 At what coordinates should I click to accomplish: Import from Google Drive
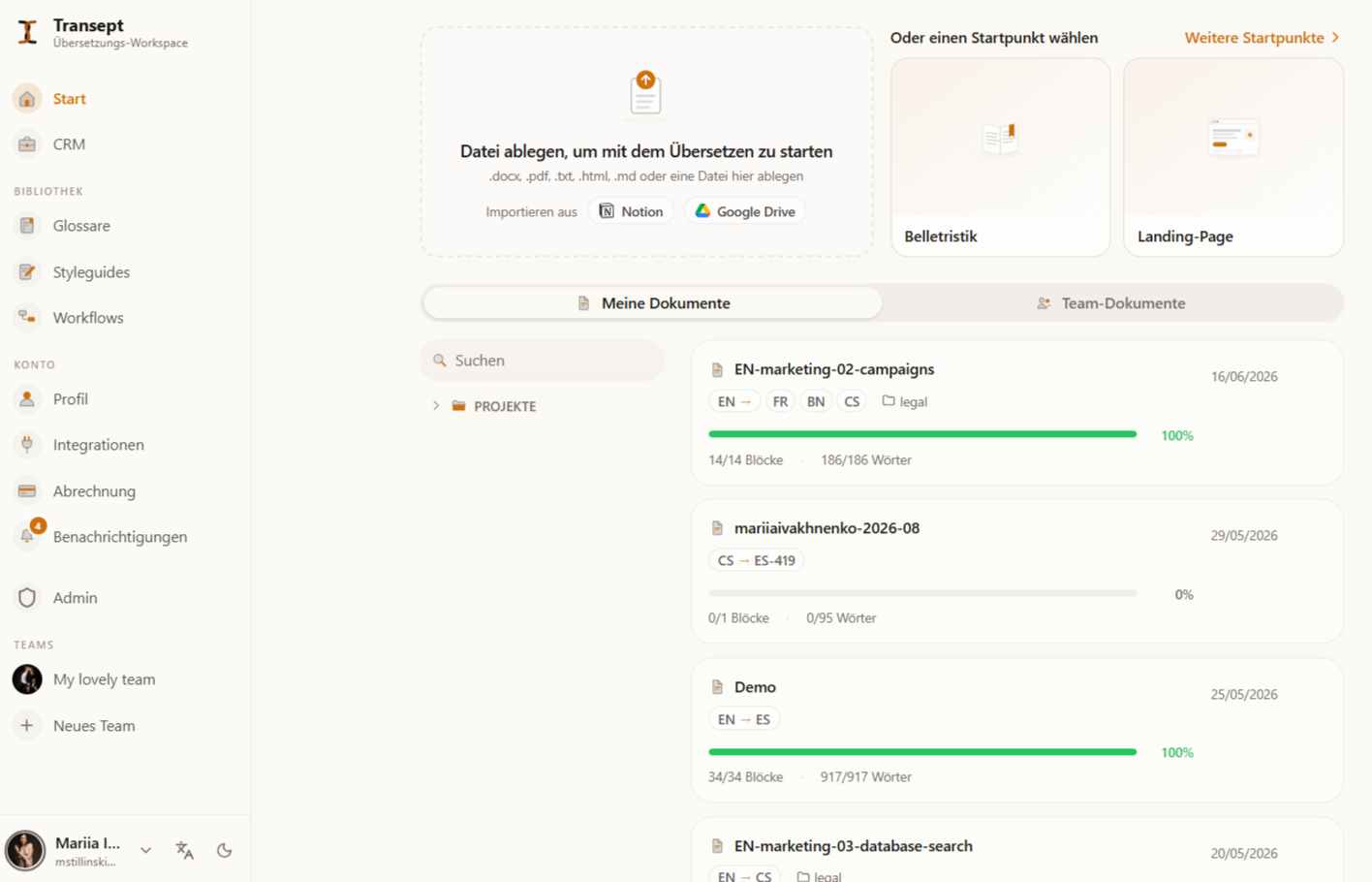click(x=744, y=211)
